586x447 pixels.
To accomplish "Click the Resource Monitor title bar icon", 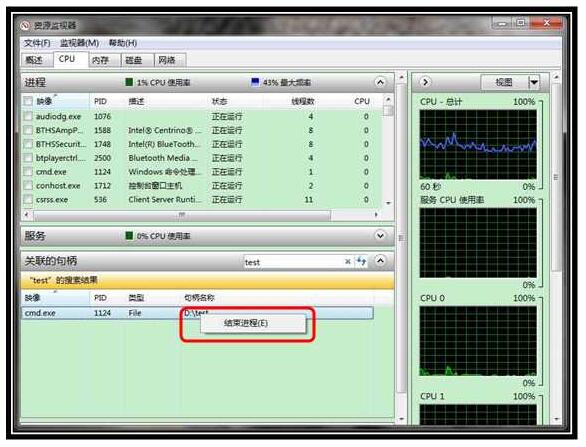I will [25, 25].
